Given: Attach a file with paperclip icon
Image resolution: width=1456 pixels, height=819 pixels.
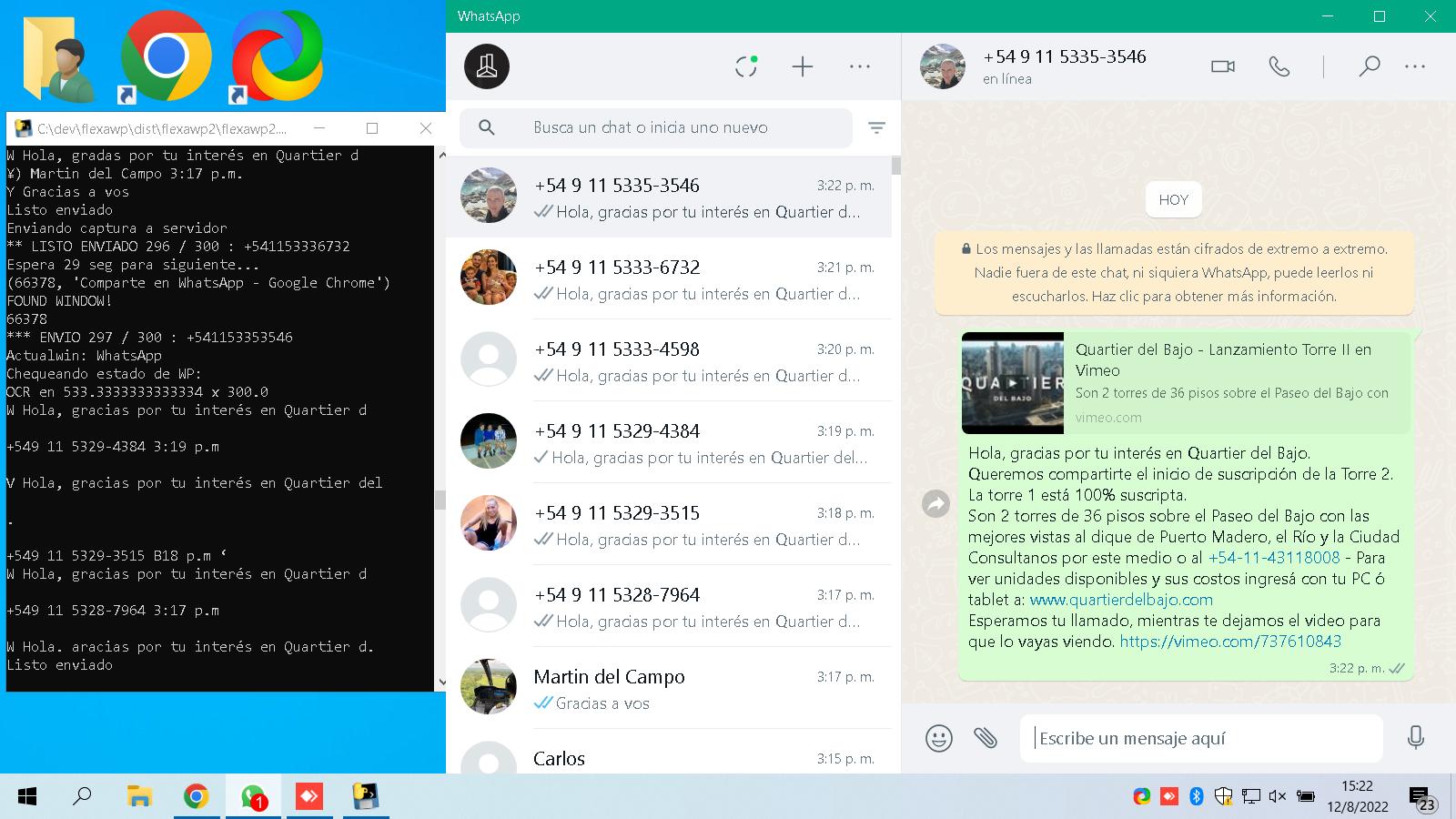Looking at the screenshot, I should (x=986, y=738).
